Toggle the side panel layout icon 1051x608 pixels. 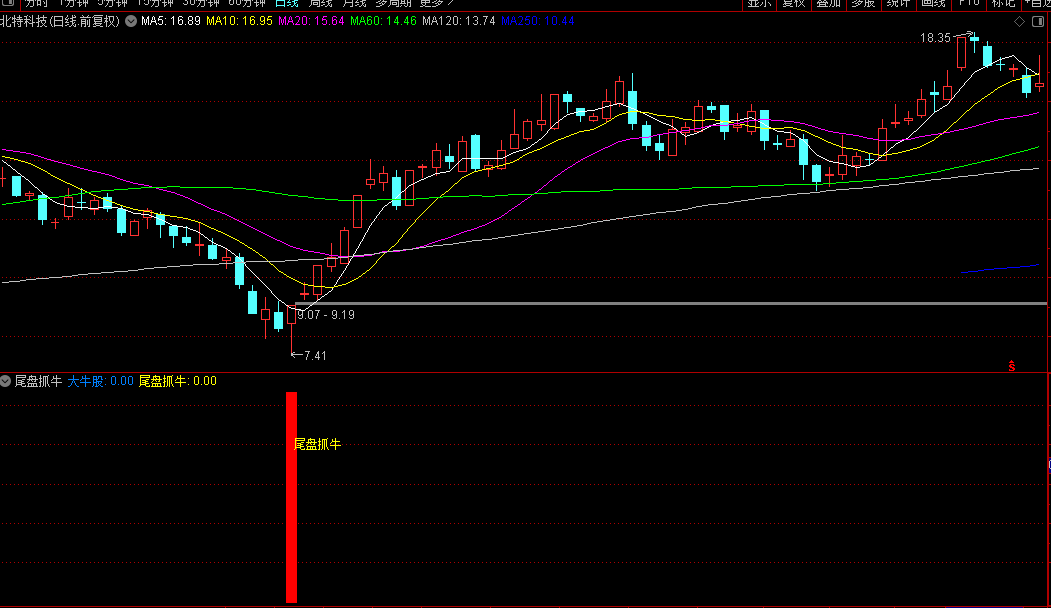[1038, 21]
